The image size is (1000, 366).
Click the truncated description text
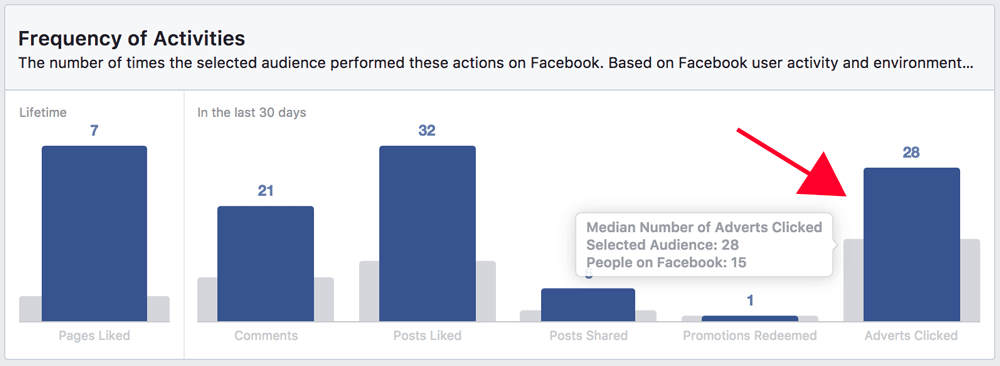click(x=496, y=64)
